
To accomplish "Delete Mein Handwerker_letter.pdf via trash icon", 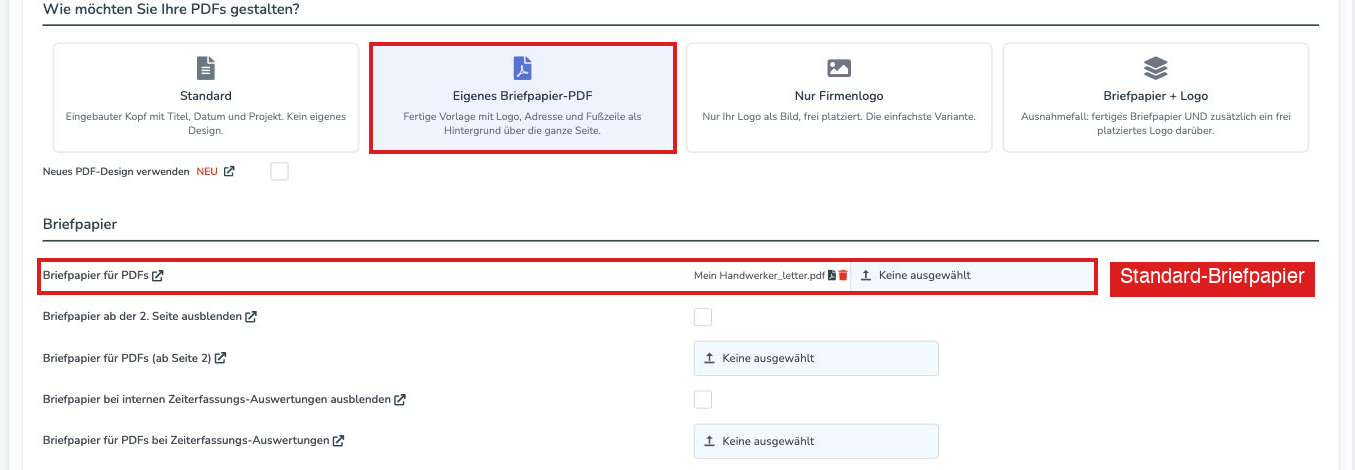I will click(843, 275).
